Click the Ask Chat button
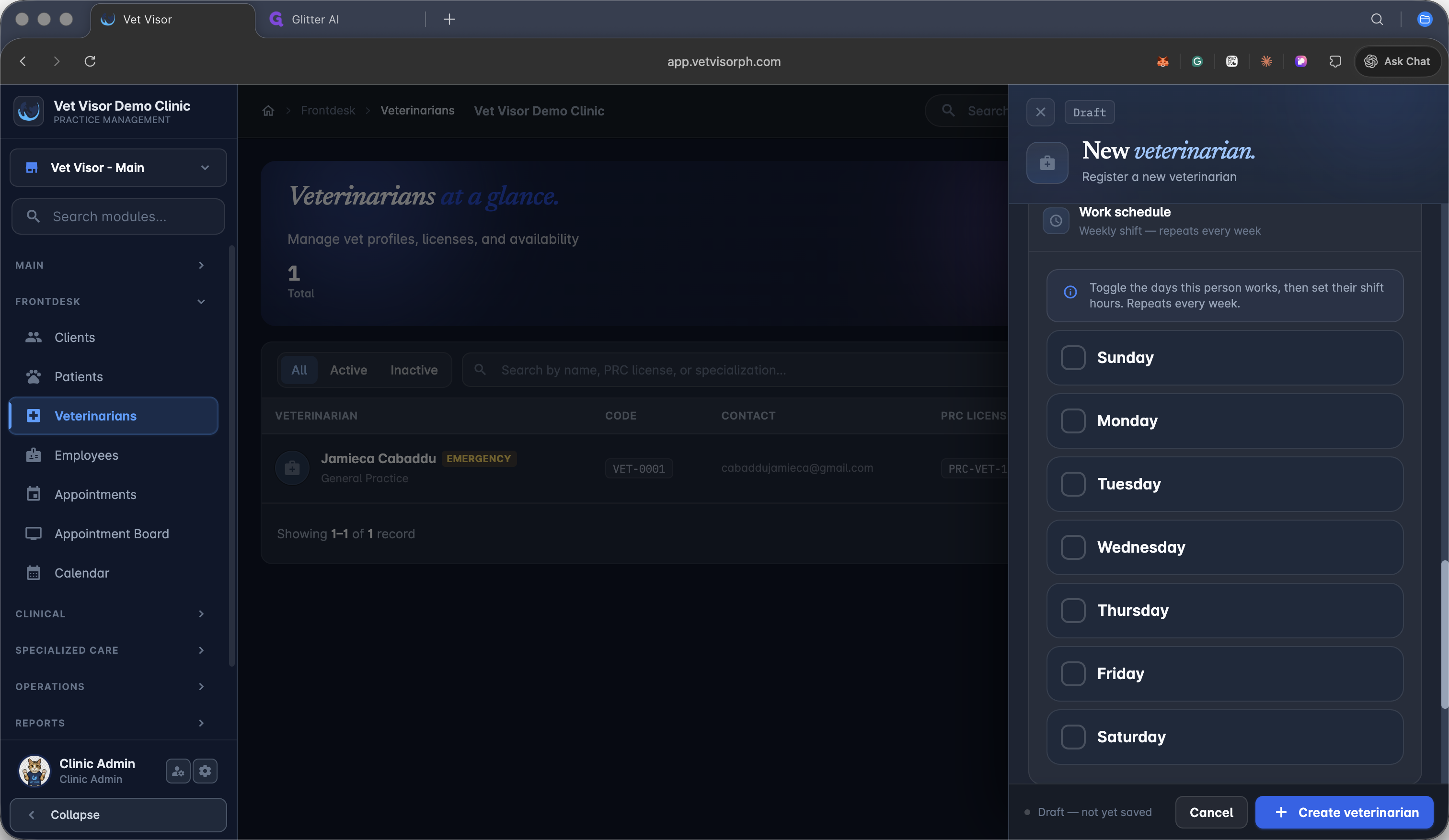1449x840 pixels. click(x=1397, y=61)
